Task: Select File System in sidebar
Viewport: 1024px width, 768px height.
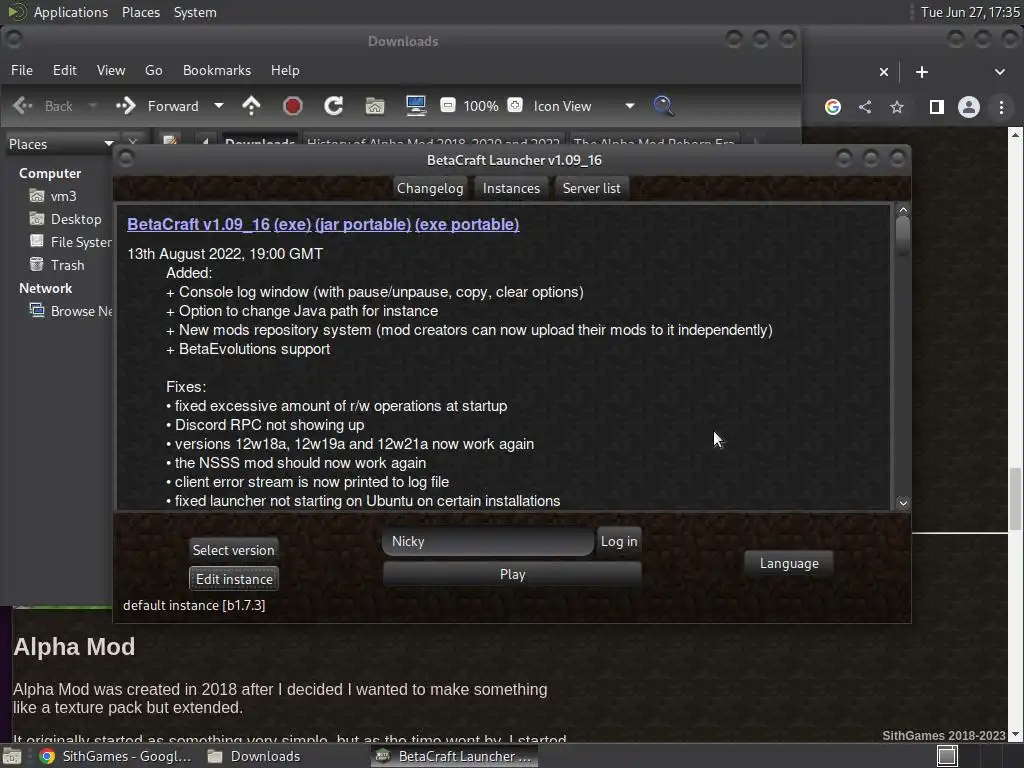Action: (x=71, y=242)
